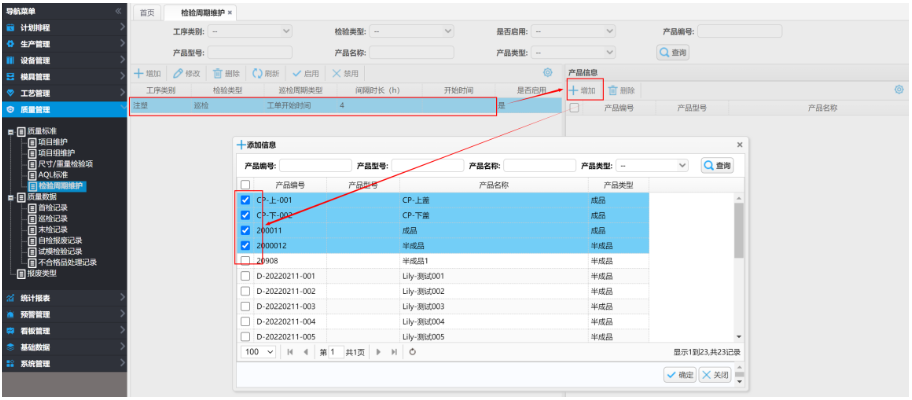Click the 查询 button in the 添加信息 dialog
This screenshot has height=400, width=912.
pyautogui.click(x=717, y=165)
